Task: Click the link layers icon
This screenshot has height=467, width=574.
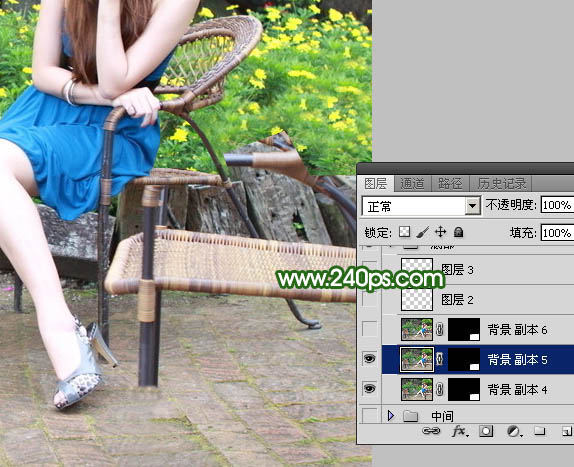Action: [x=431, y=431]
